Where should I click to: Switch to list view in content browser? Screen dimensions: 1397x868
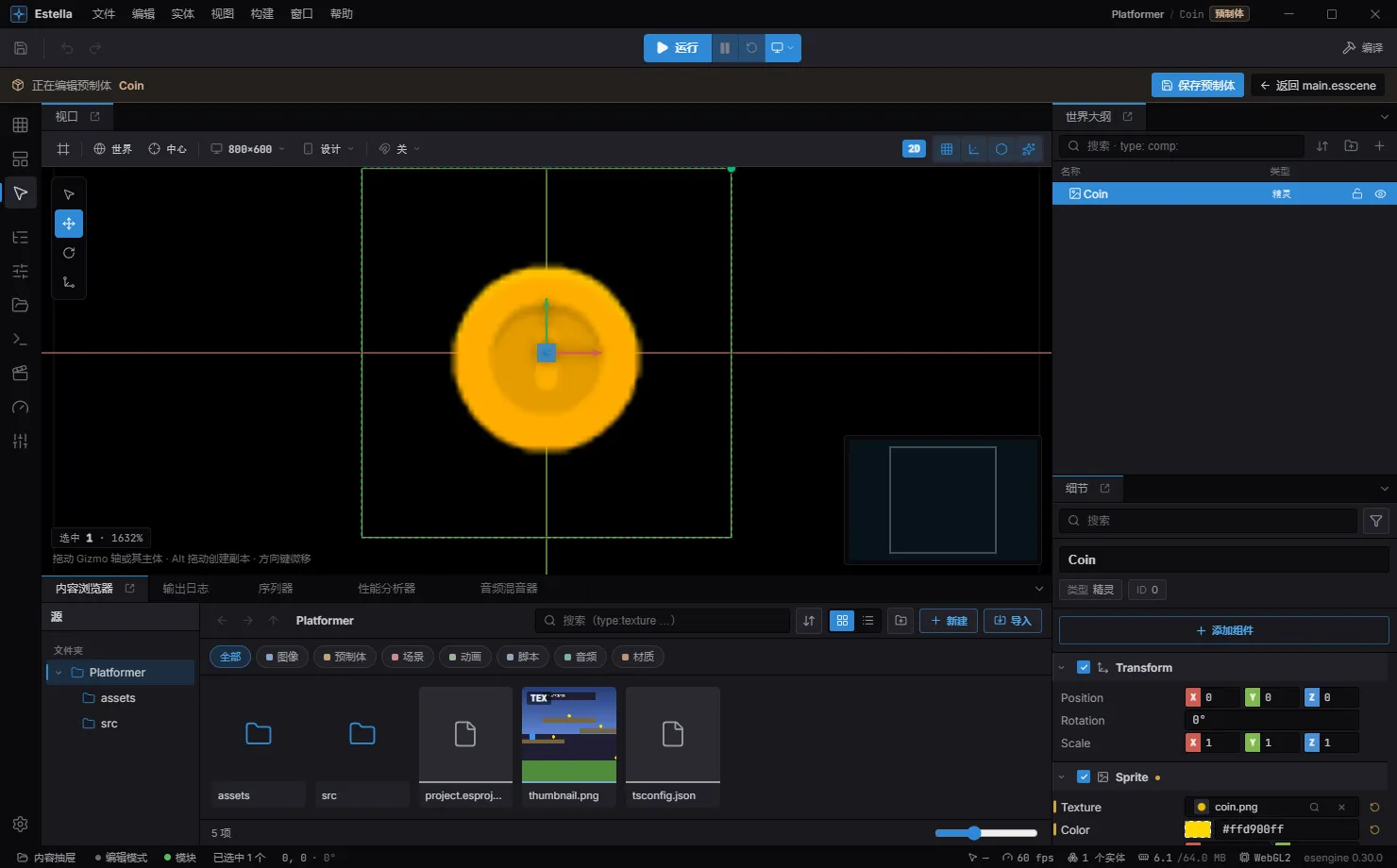868,621
